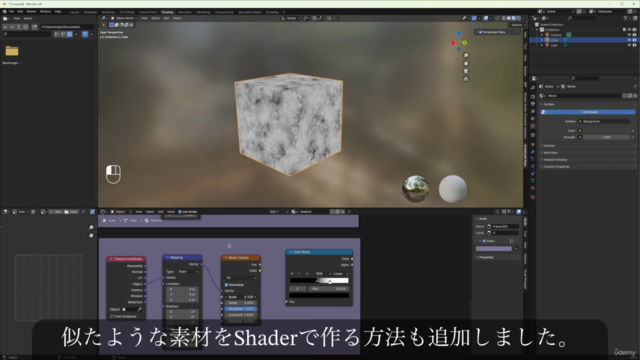Open the Object Data properties green triangle tab
640x360 pixels.
coord(533,180)
